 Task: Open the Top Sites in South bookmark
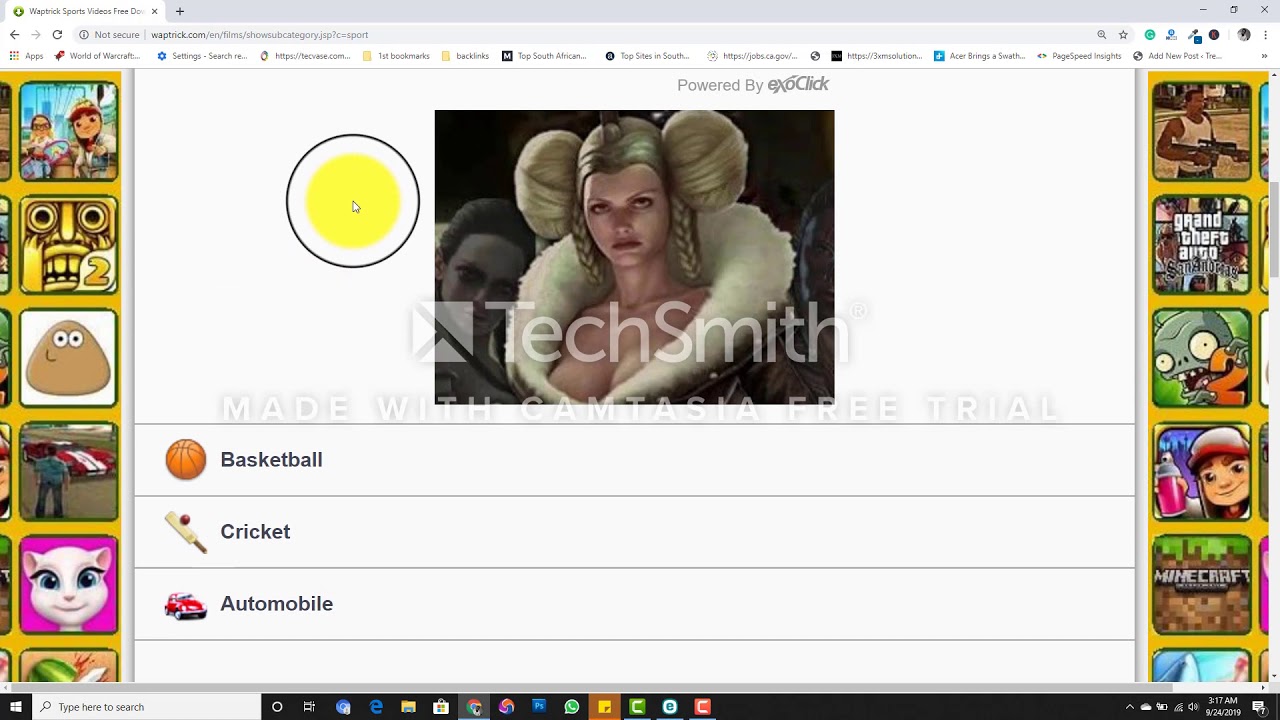tap(647, 56)
